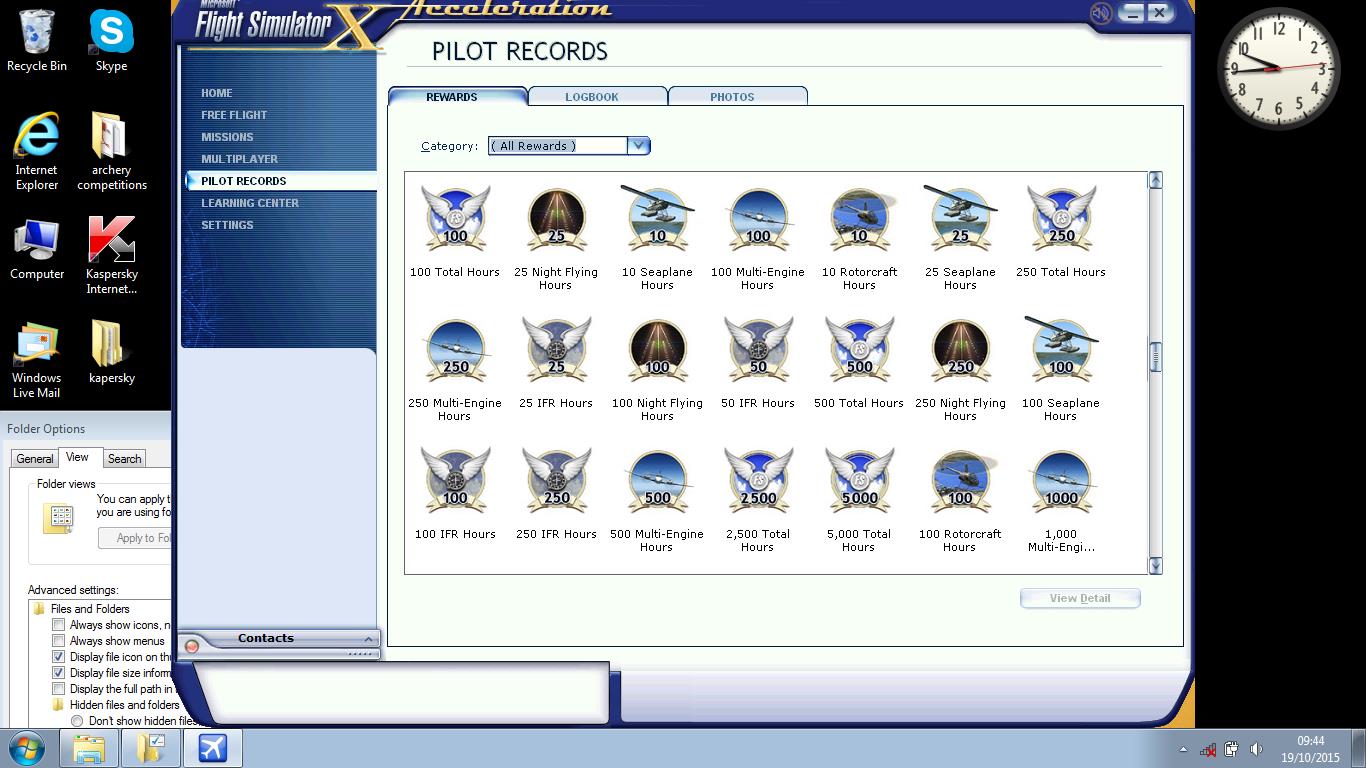This screenshot has height=768, width=1366.
Task: Click the Flight Simulator taskbar icon
Action: coord(213,748)
